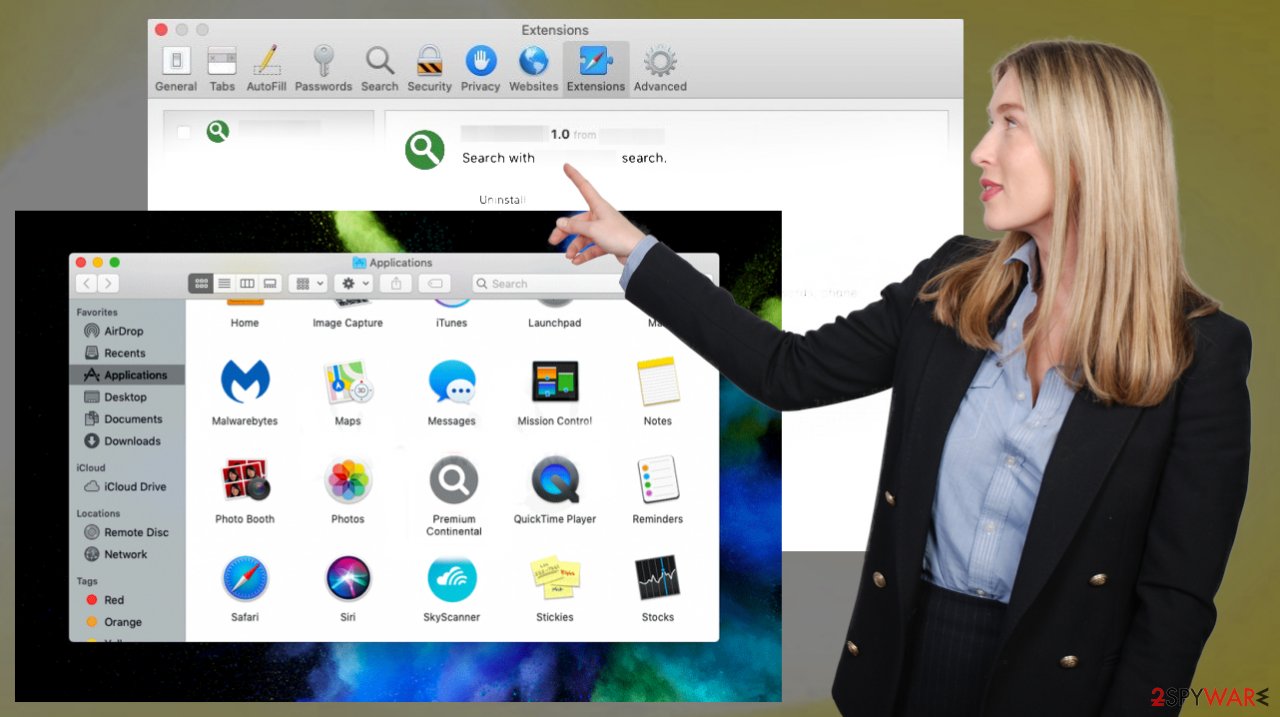
Task: Minimize the Finder Applications window
Action: tap(98, 262)
